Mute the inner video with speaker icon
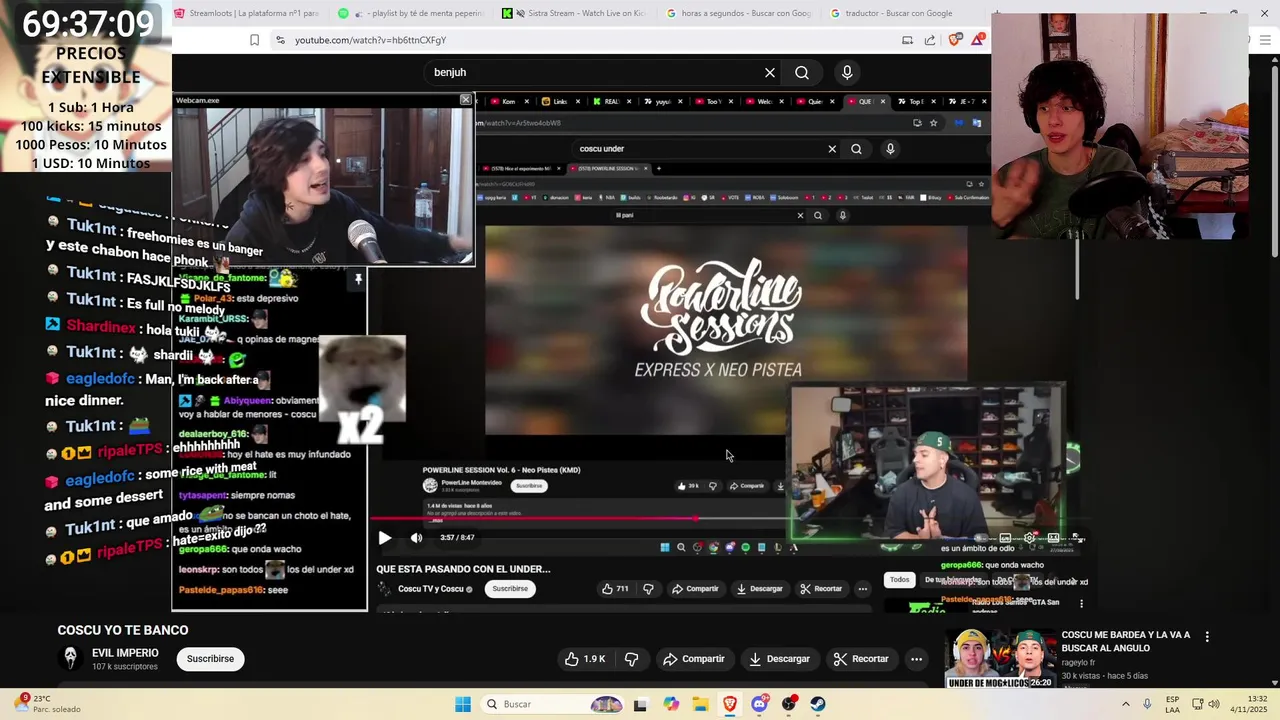The width and height of the screenshot is (1280, 720). point(416,538)
